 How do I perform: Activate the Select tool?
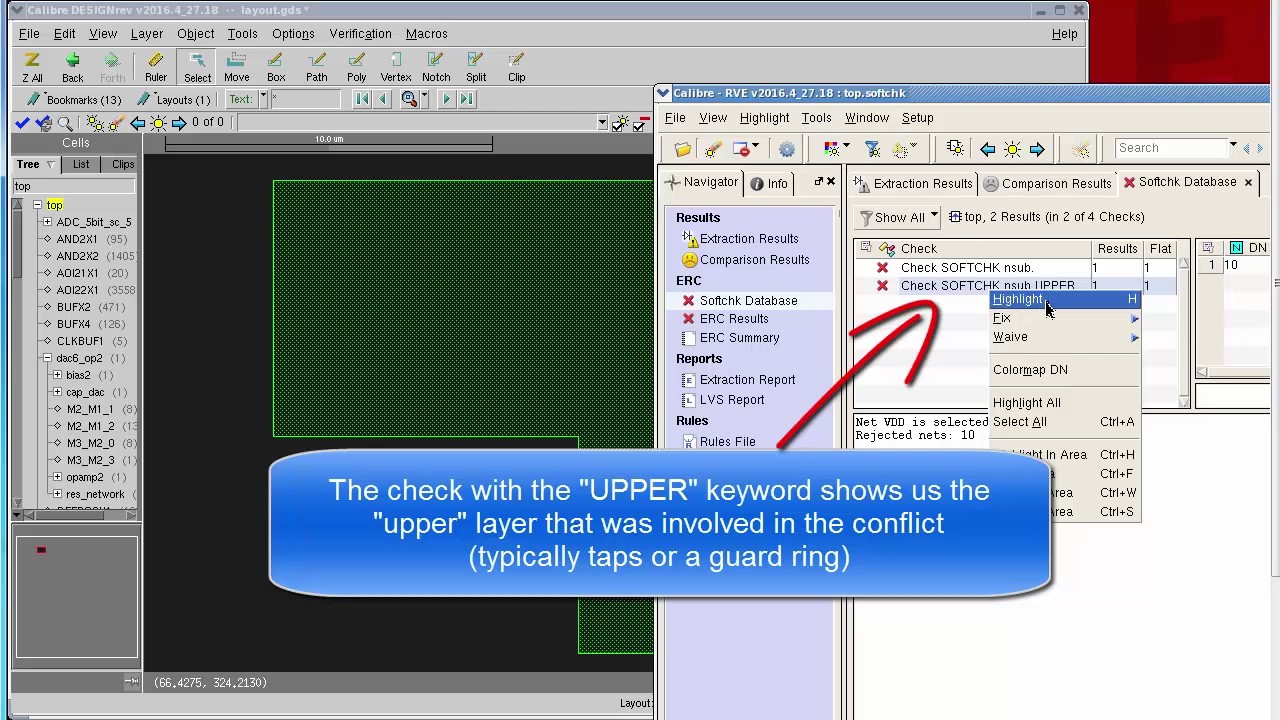(197, 67)
